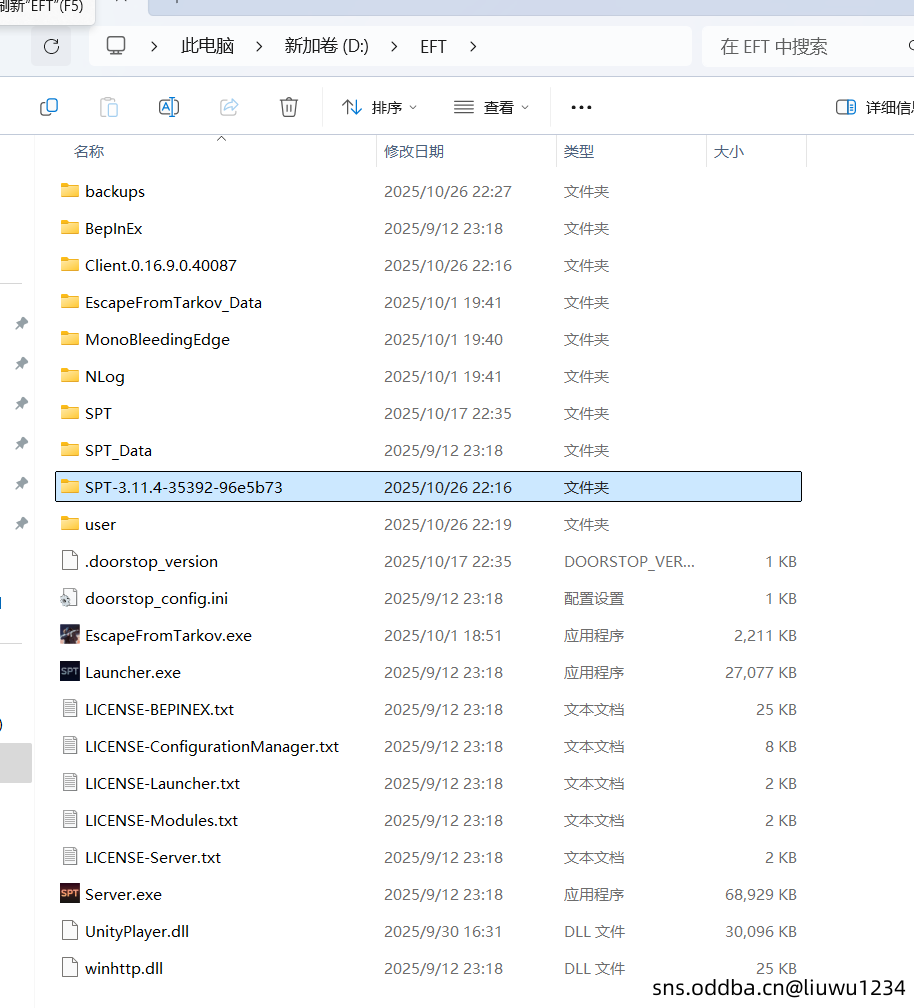Screen dimensions: 914x1008
Task: Select the Server.exe application icon
Action: click(70, 894)
